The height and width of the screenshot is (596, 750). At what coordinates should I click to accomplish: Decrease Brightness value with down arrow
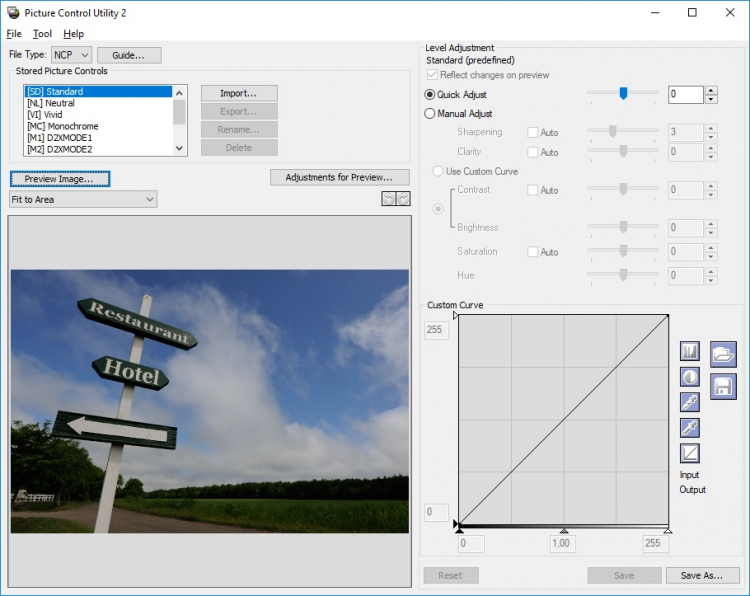[x=711, y=232]
